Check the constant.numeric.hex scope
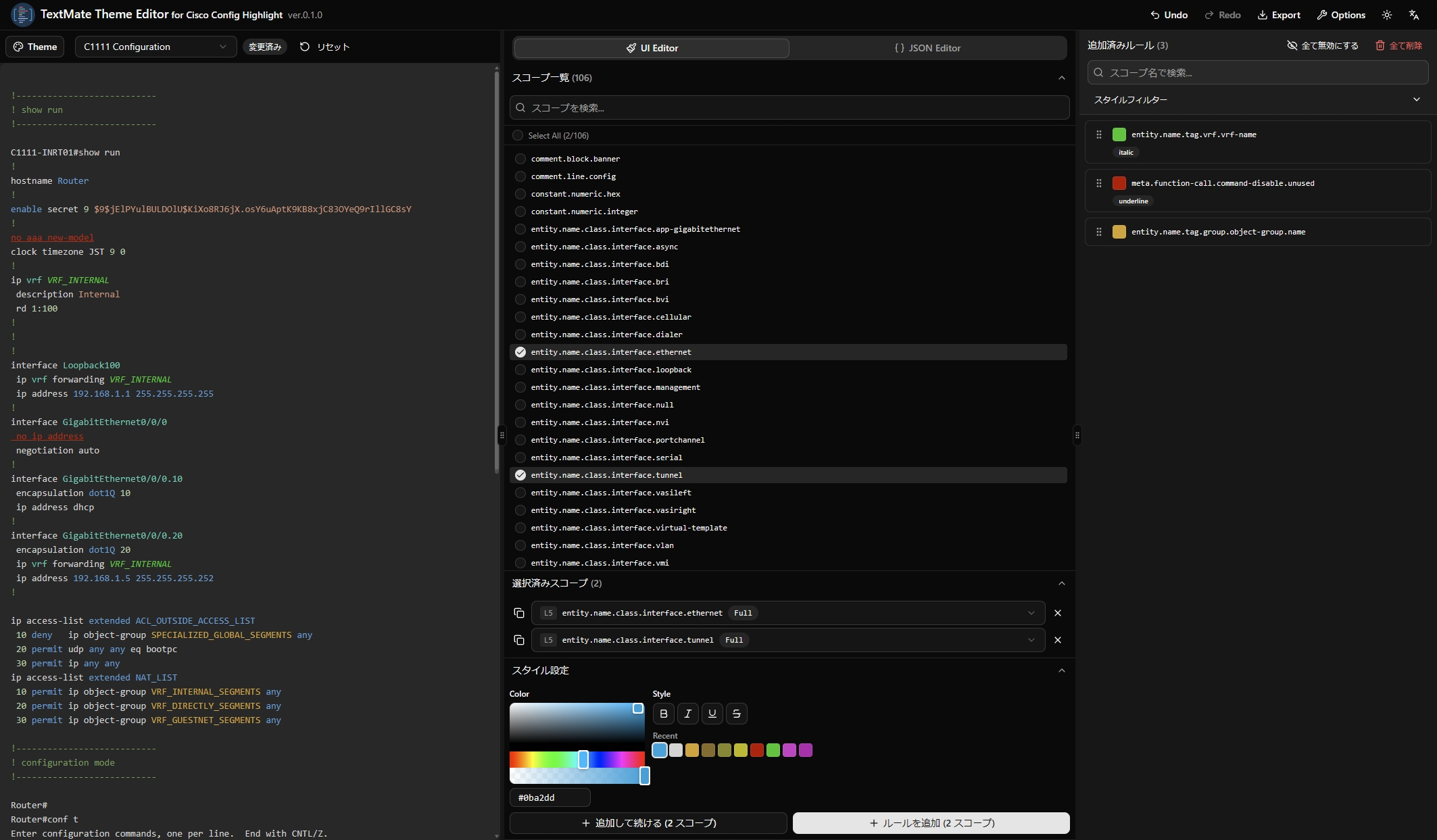Image resolution: width=1437 pixels, height=840 pixels. click(520, 194)
